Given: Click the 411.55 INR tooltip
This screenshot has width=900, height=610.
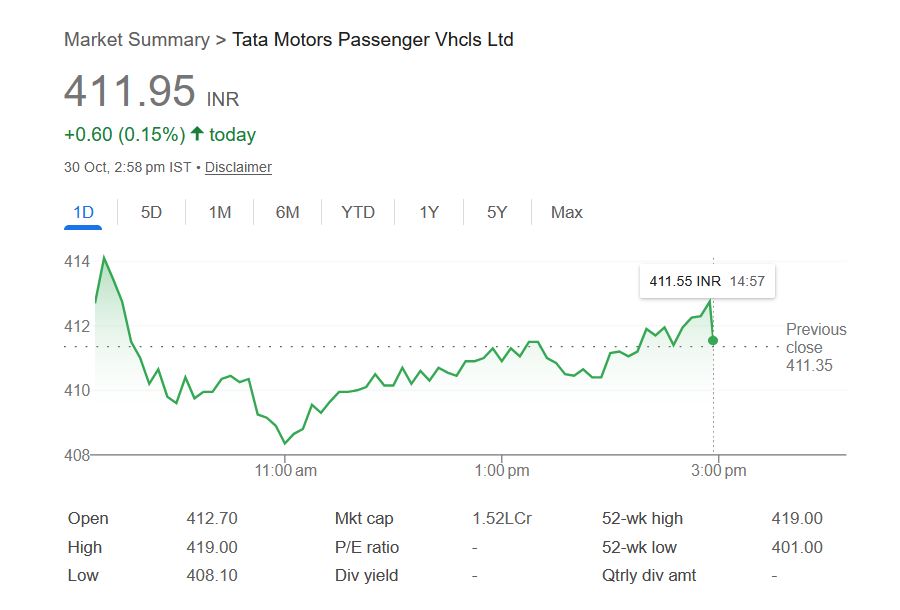Looking at the screenshot, I should tap(706, 281).
